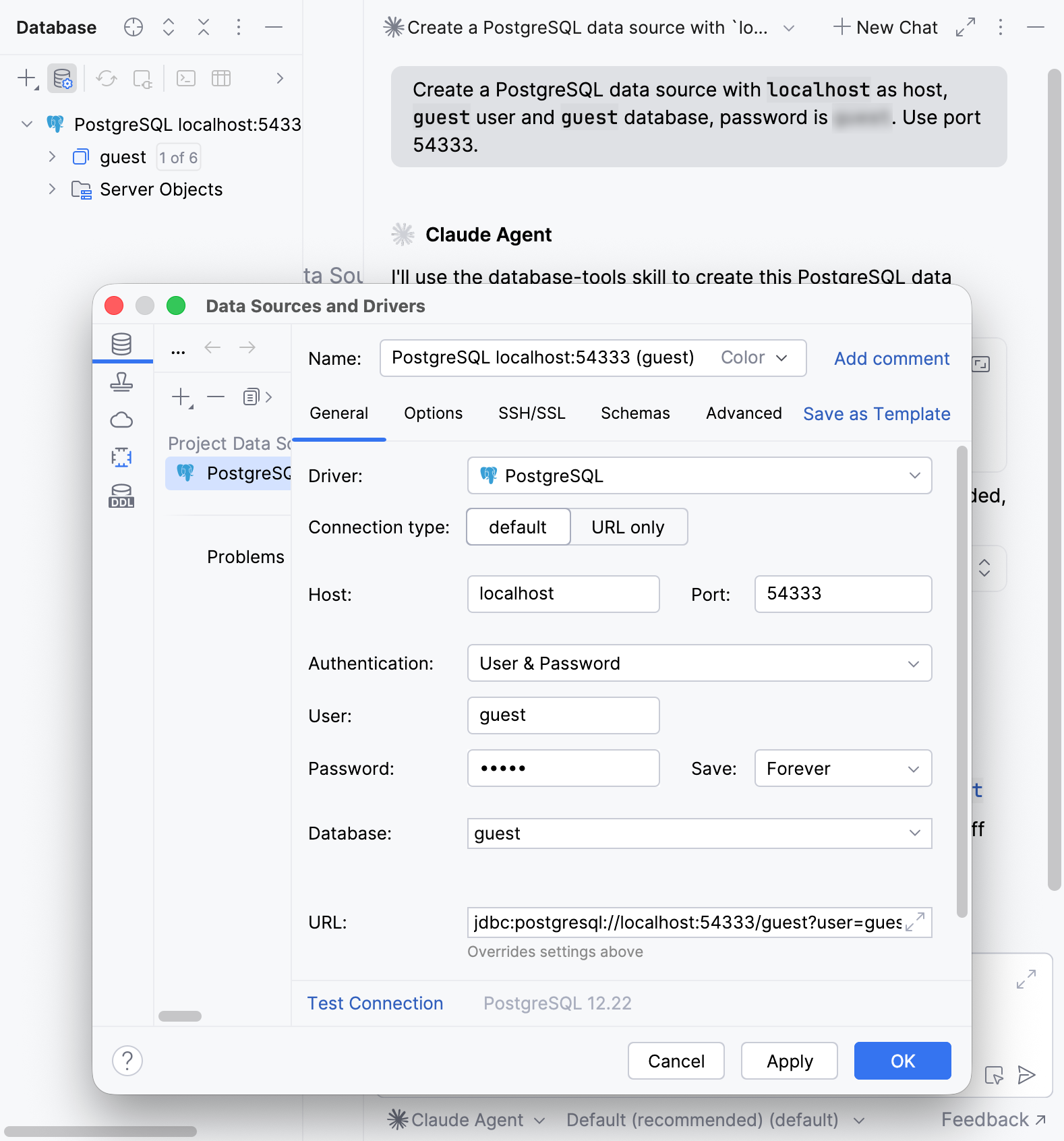Select Data Sources icon in dialog sidebar
Screen dimensions: 1064x1141
121,344
